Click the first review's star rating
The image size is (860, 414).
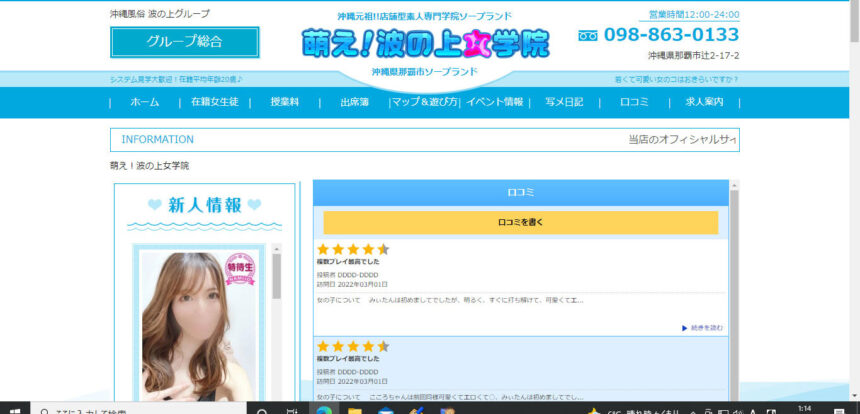click(x=353, y=249)
